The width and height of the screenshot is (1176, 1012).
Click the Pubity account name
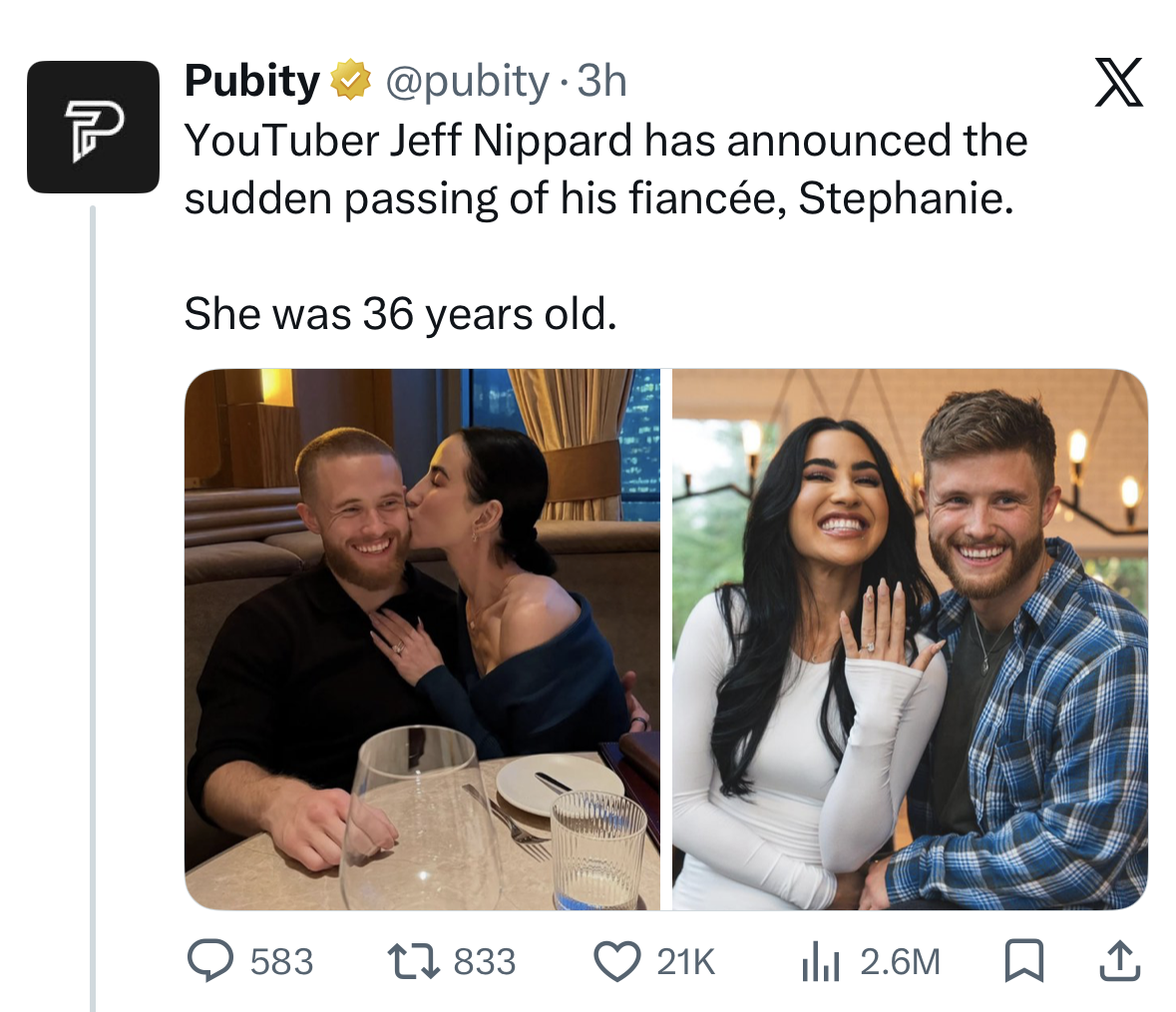tap(252, 80)
